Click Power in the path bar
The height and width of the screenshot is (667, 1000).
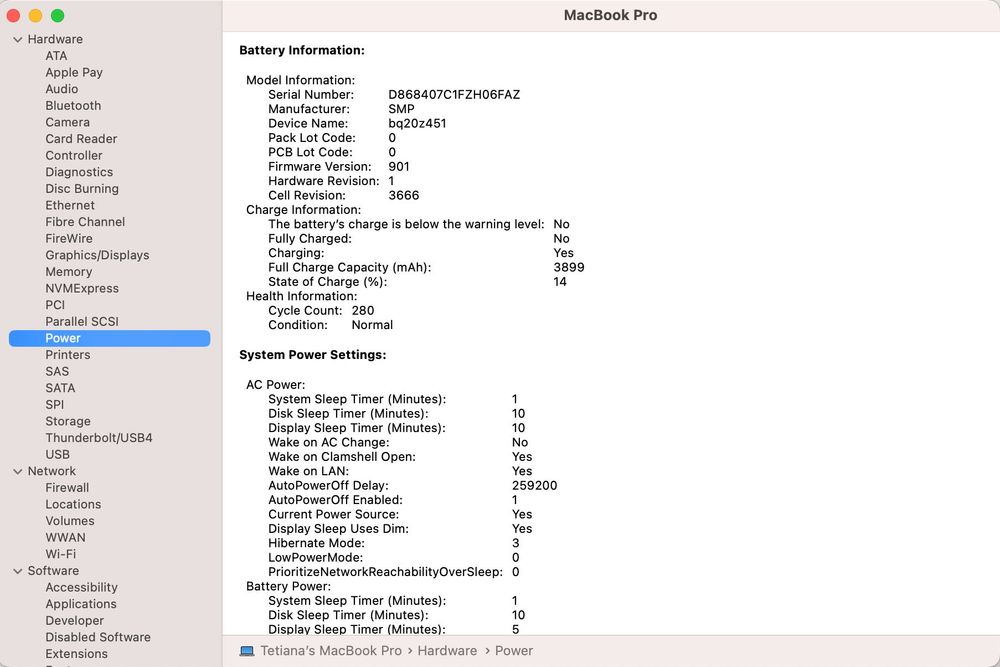[514, 651]
